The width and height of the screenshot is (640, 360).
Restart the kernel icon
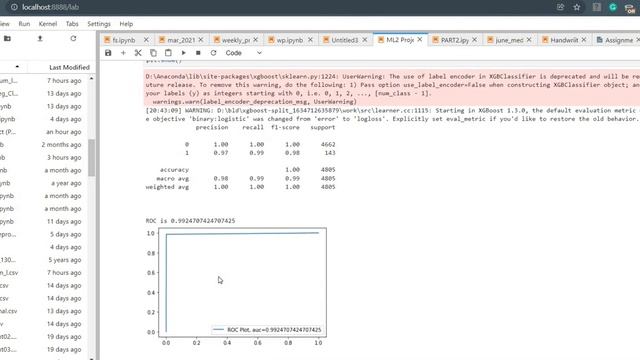(213, 53)
